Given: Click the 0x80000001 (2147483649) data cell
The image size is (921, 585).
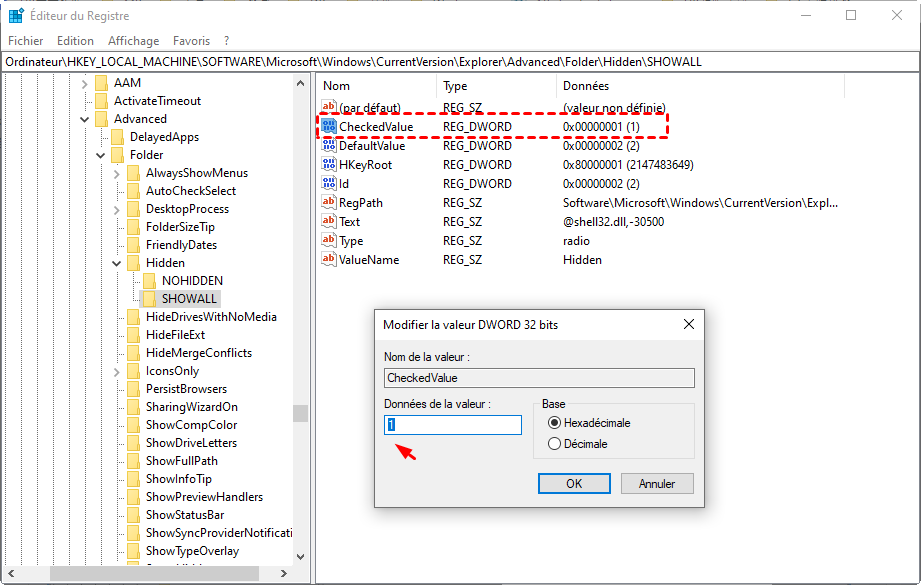Looking at the screenshot, I should point(628,165).
